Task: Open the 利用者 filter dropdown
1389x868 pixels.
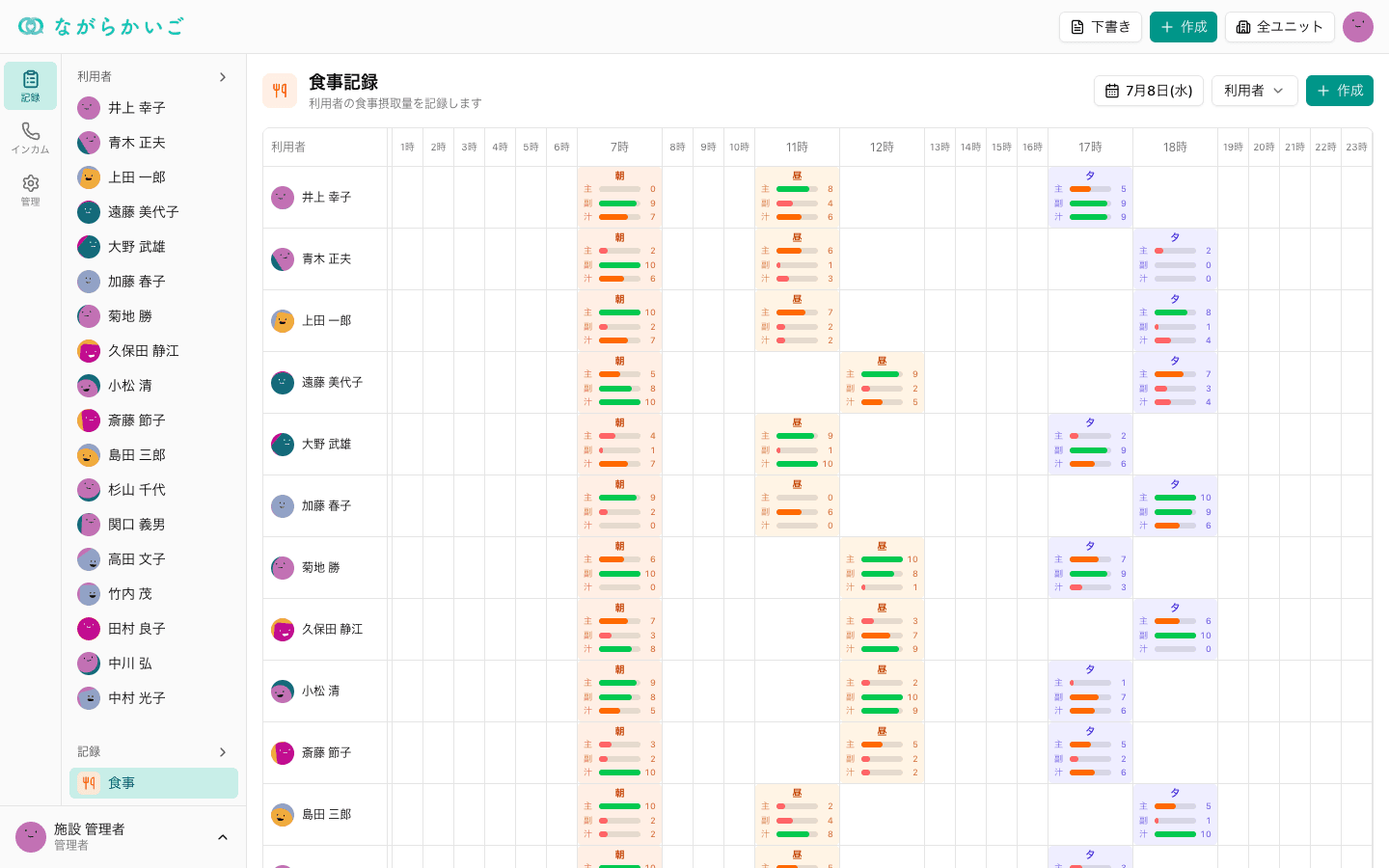Action: click(1255, 91)
